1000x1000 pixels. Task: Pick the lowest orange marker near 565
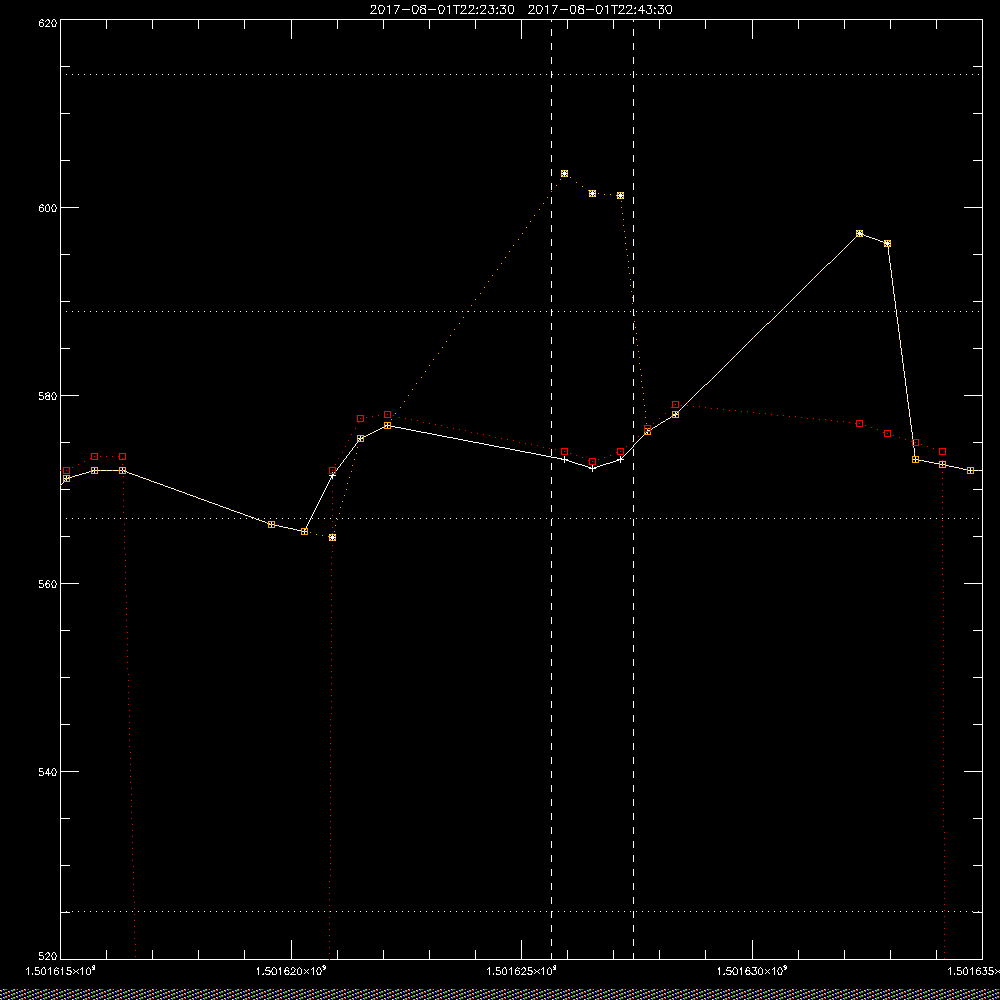[332, 538]
